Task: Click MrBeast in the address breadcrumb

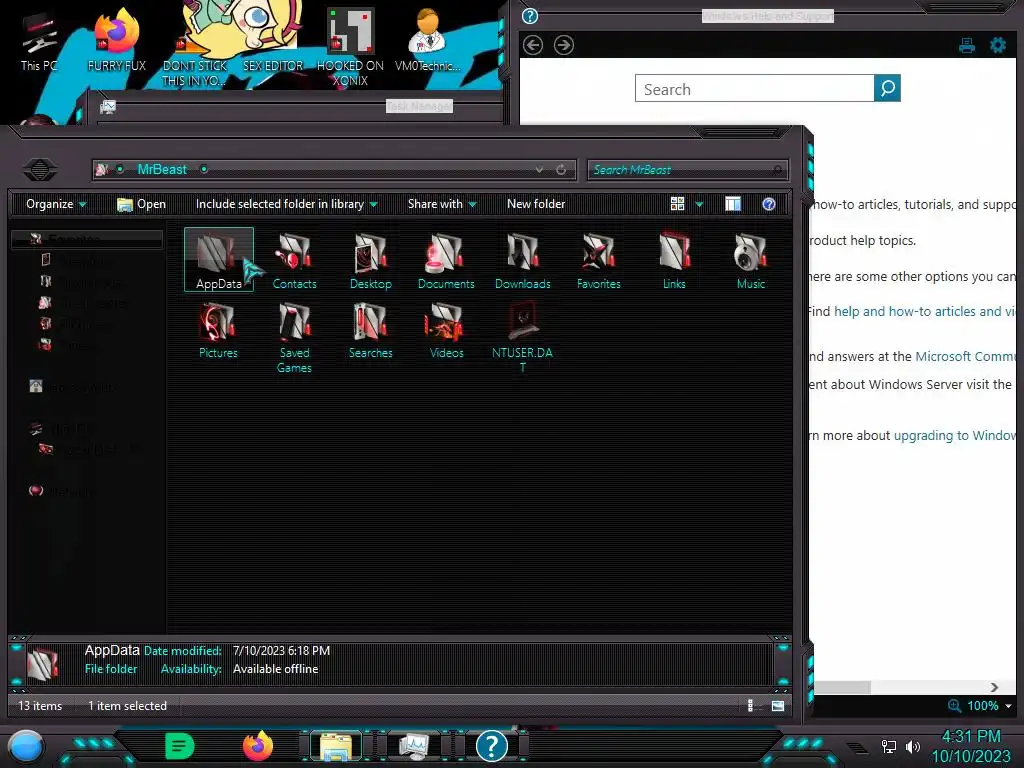Action: click(x=162, y=169)
